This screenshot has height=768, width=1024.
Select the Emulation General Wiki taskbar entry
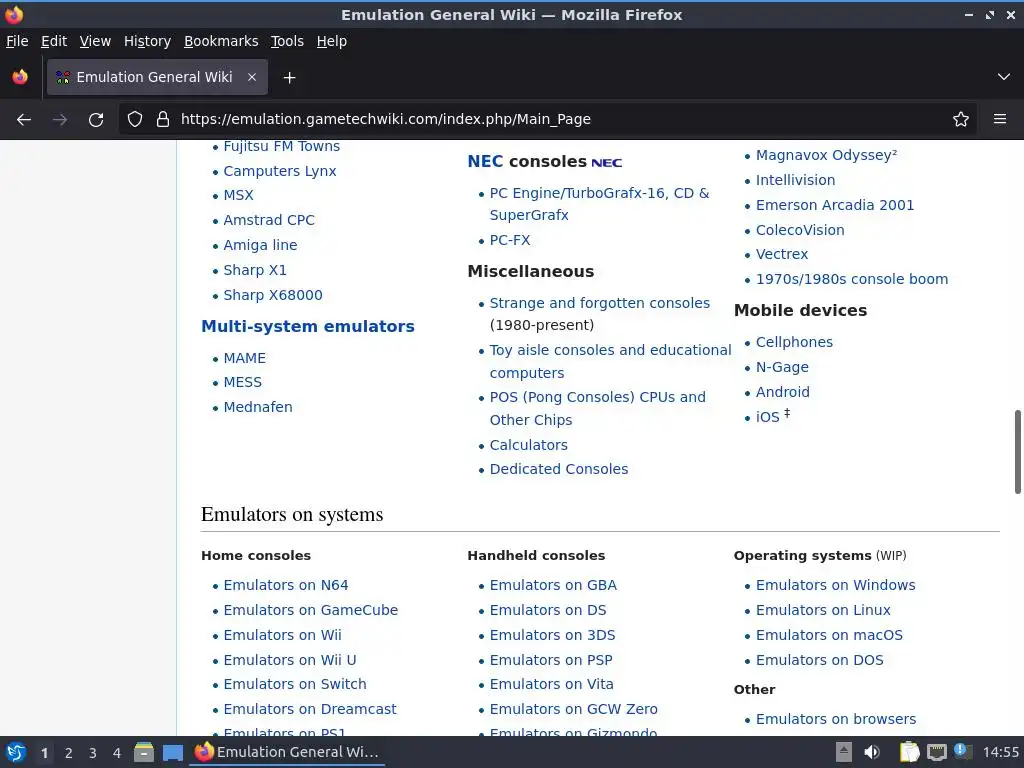287,752
